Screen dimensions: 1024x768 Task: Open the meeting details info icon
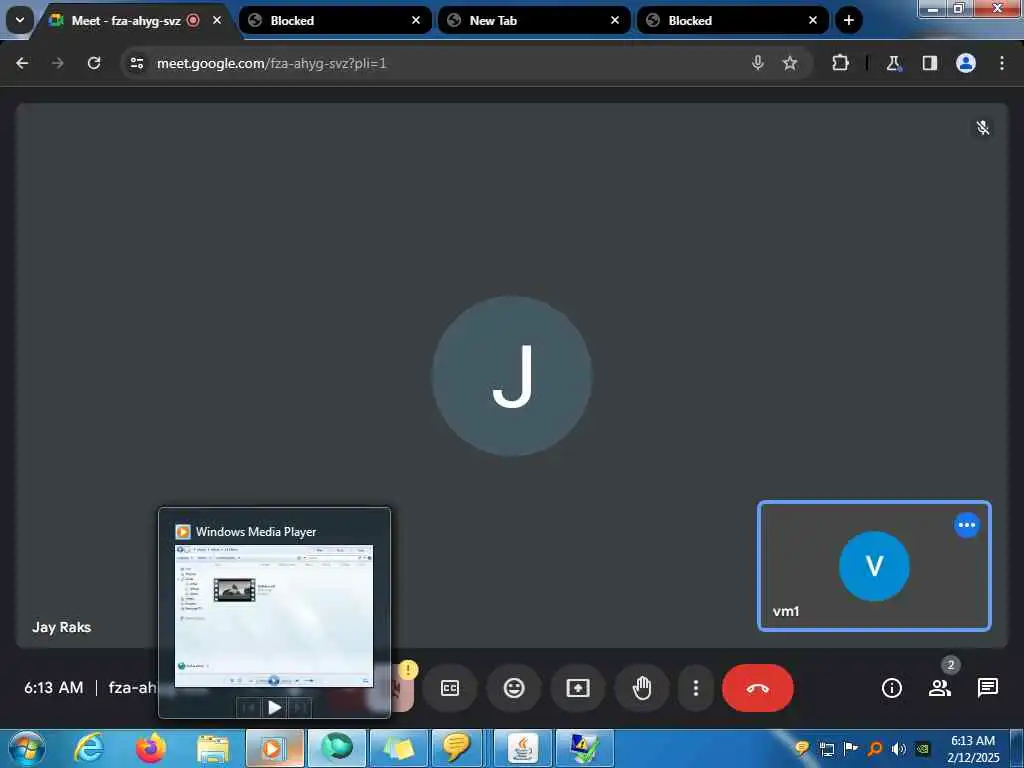click(891, 688)
